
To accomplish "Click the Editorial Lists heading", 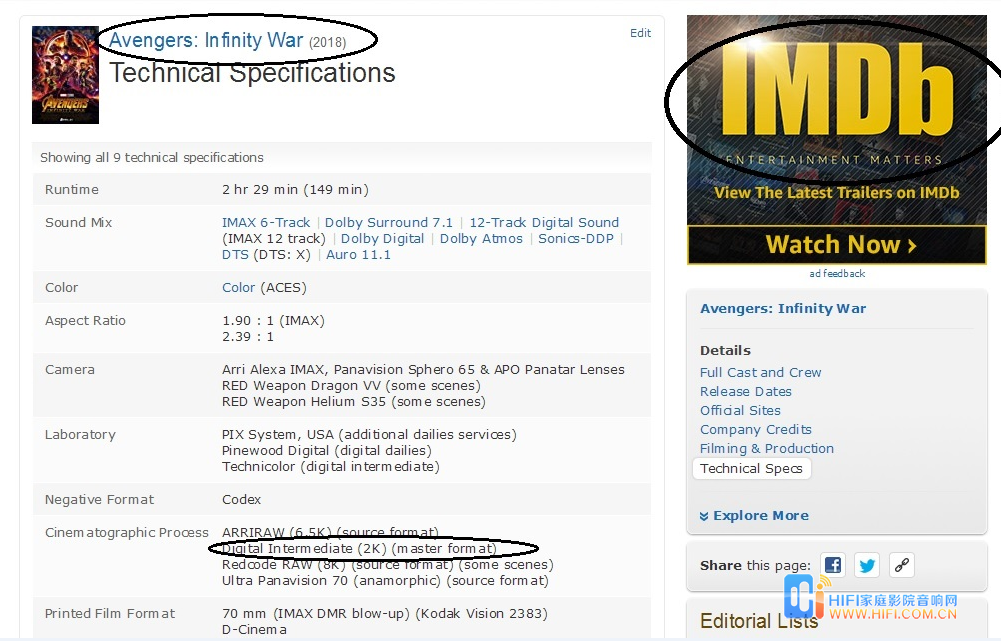I will coord(758,621).
